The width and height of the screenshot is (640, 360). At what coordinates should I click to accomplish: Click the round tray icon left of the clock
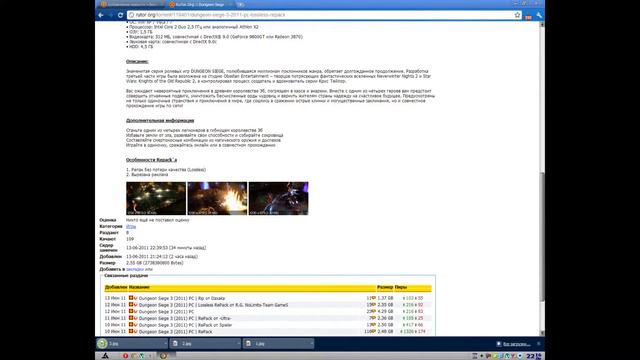tap(520, 356)
